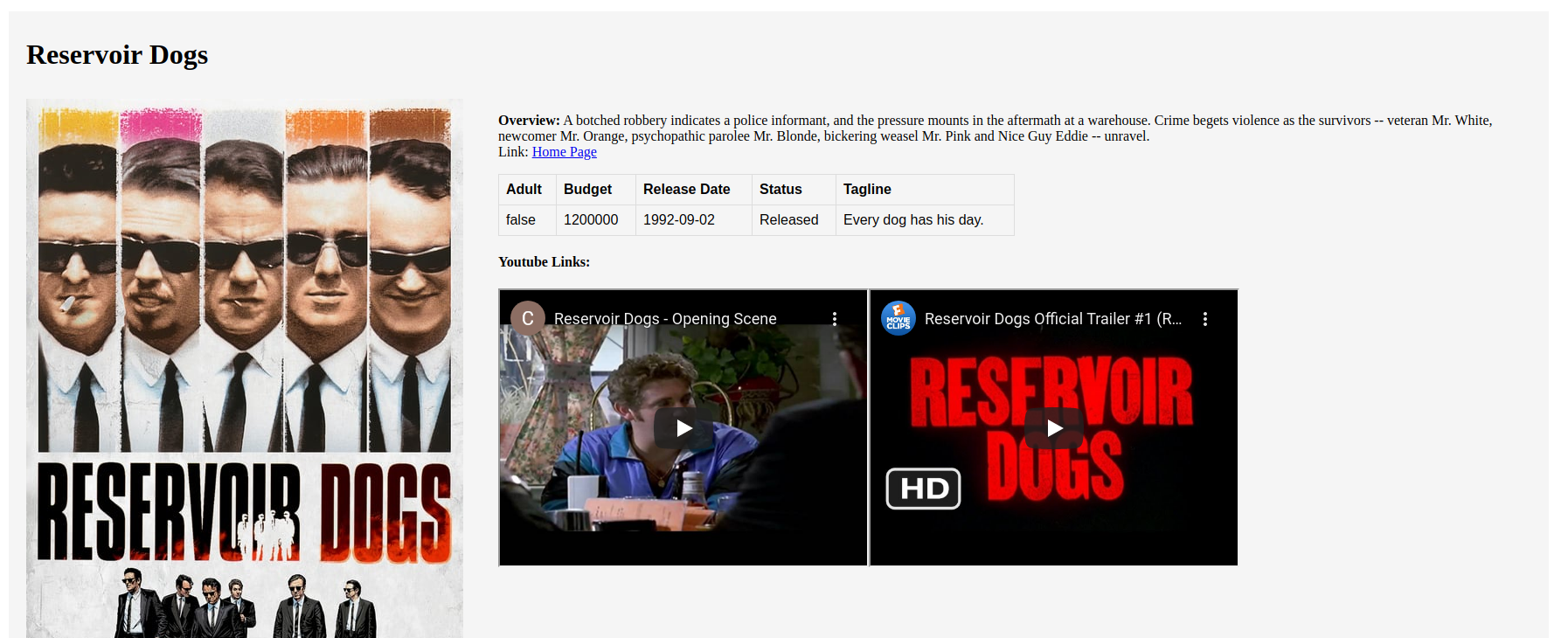Click the HD badge on trailer thumbnail
Viewport: 1568px width, 638px height.
pyautogui.click(x=924, y=489)
